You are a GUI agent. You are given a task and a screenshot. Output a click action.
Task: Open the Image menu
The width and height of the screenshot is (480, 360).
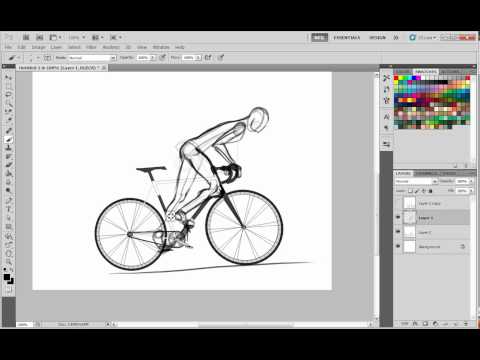(38, 47)
